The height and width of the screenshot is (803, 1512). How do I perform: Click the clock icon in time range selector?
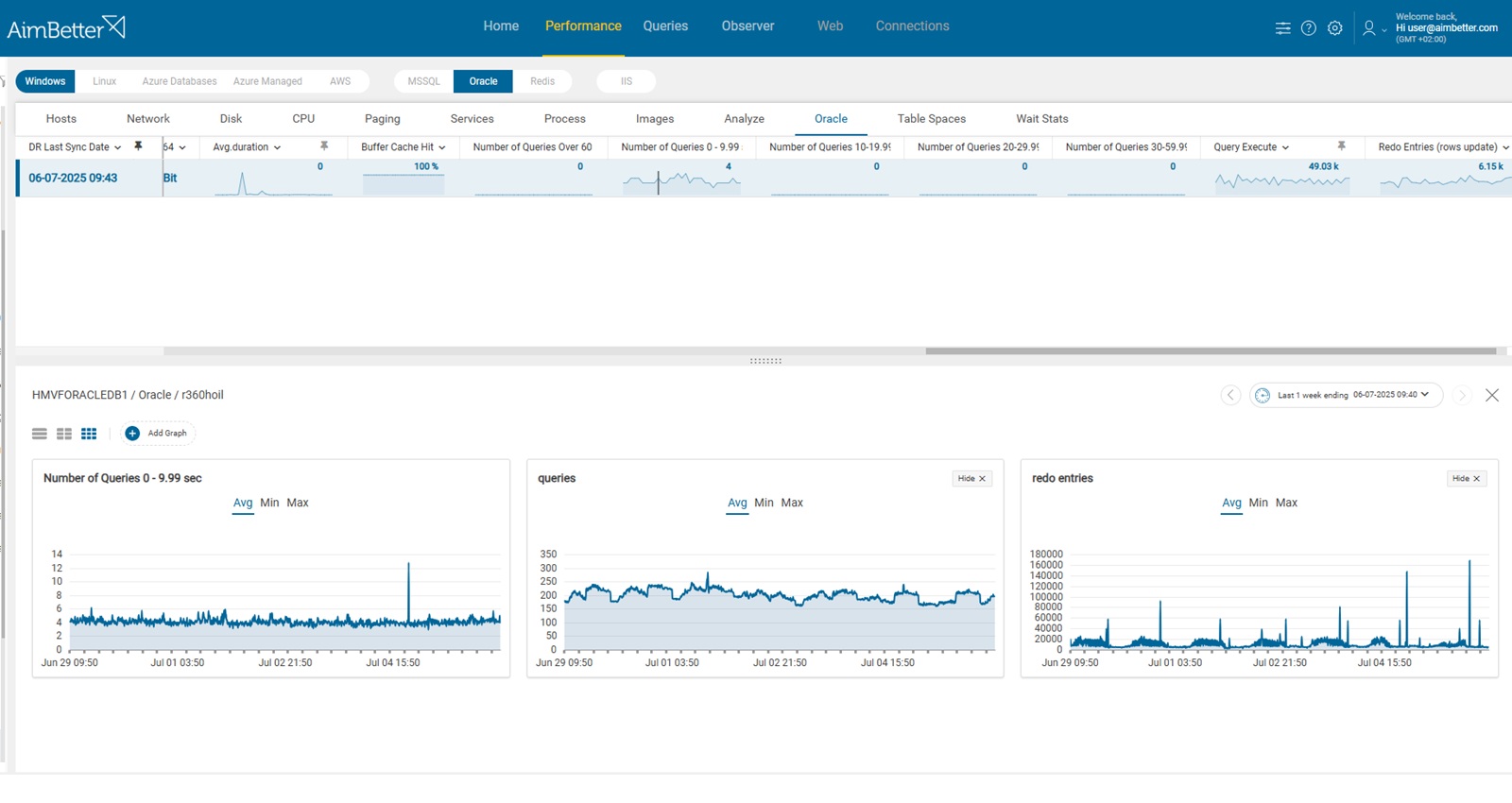1263,395
